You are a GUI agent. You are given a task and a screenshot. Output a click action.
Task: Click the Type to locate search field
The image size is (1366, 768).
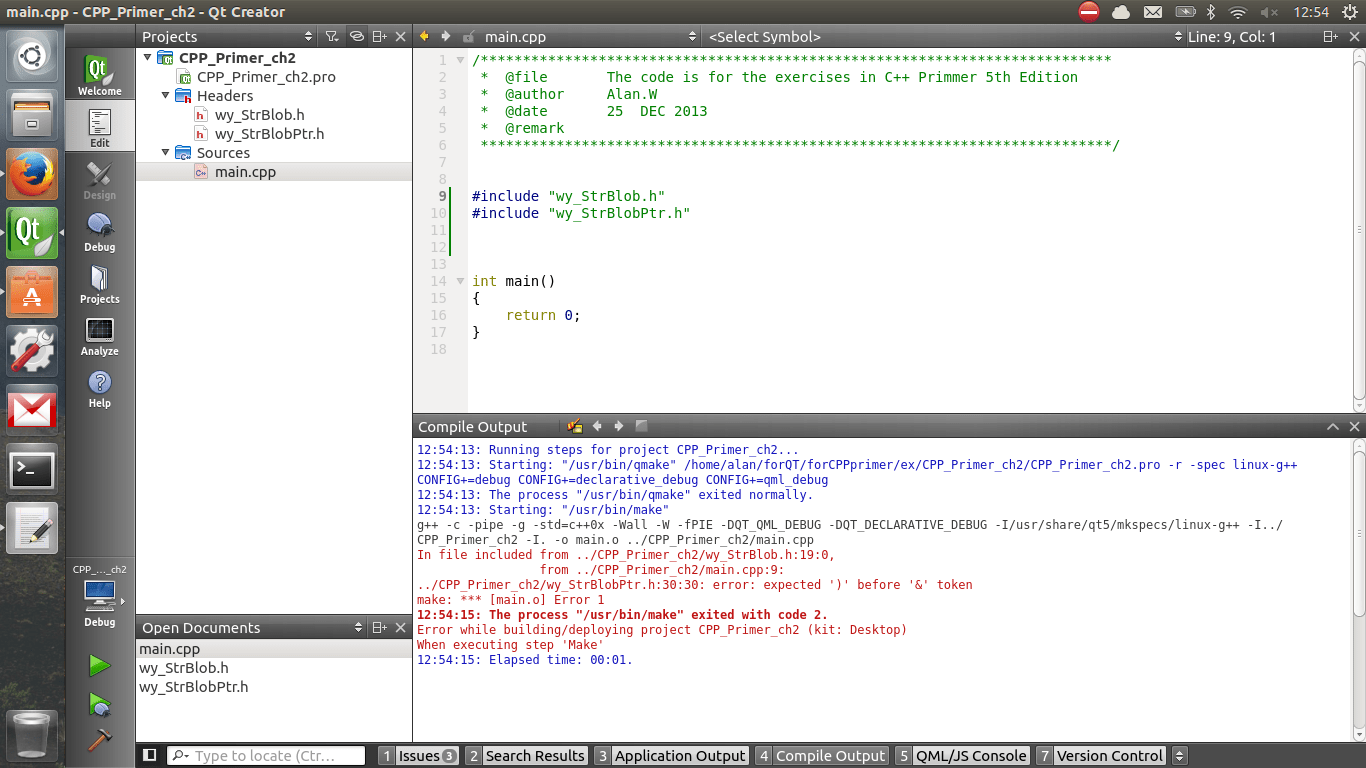265,755
